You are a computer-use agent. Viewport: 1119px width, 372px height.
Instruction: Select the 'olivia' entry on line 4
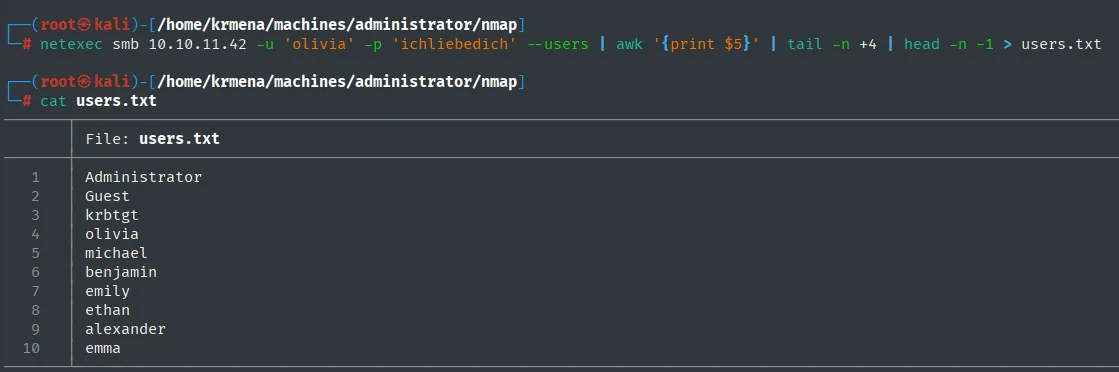pos(112,234)
